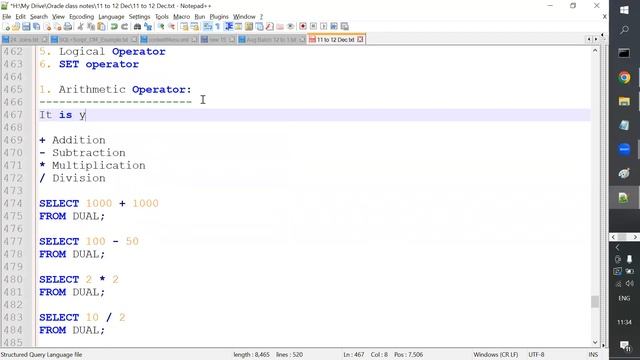
Task: Zoom out using the toolbar icon
Action: coord(172,27)
